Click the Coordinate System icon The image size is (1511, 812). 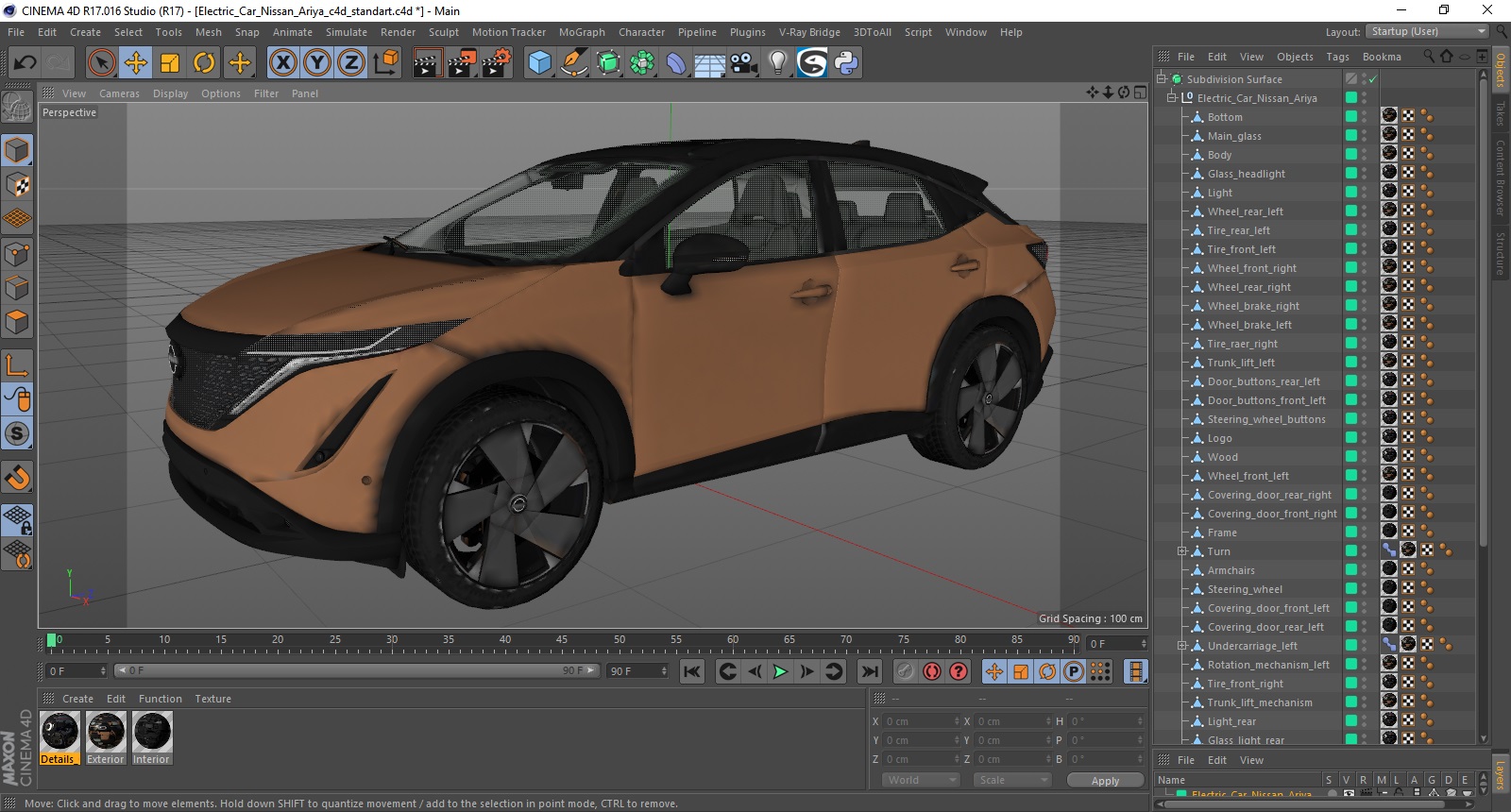tap(386, 63)
